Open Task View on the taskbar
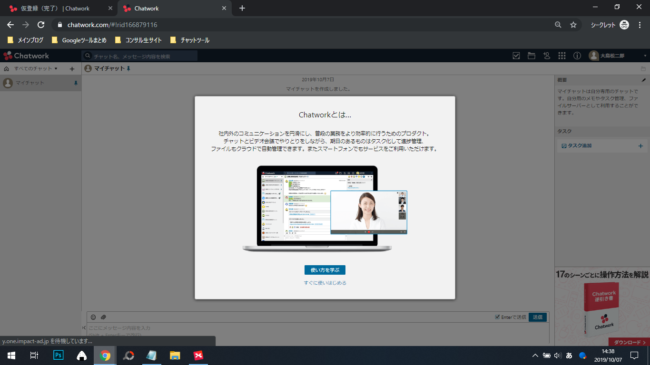650x365 pixels. [x=34, y=355]
